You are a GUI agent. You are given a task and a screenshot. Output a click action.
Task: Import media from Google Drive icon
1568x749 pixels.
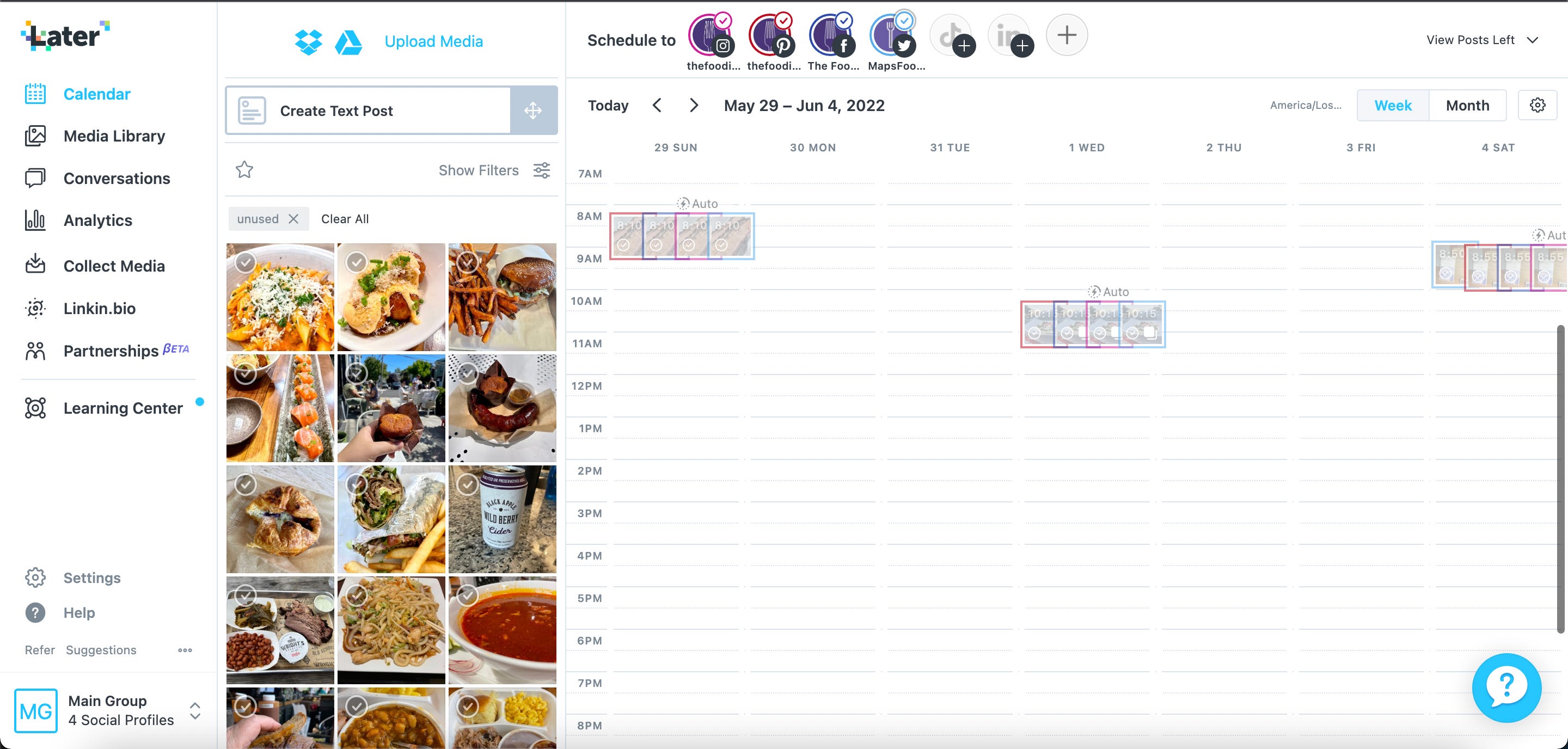[x=349, y=42]
